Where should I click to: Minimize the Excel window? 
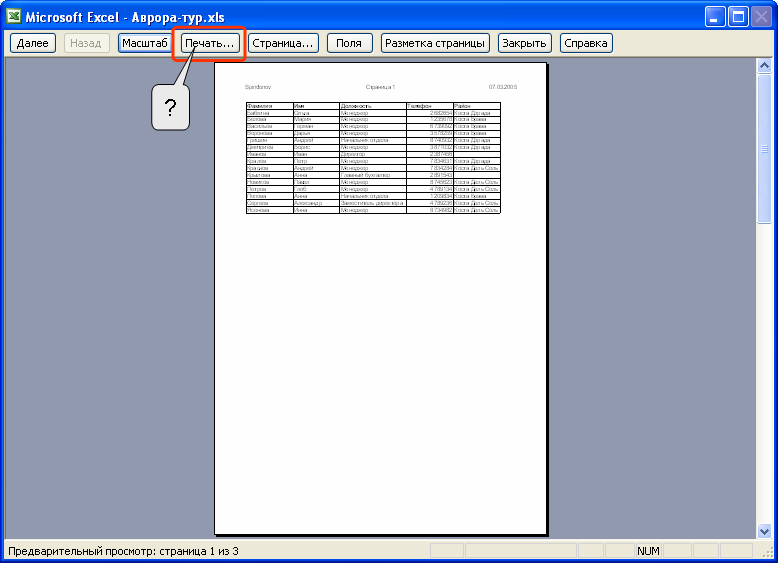(715, 17)
